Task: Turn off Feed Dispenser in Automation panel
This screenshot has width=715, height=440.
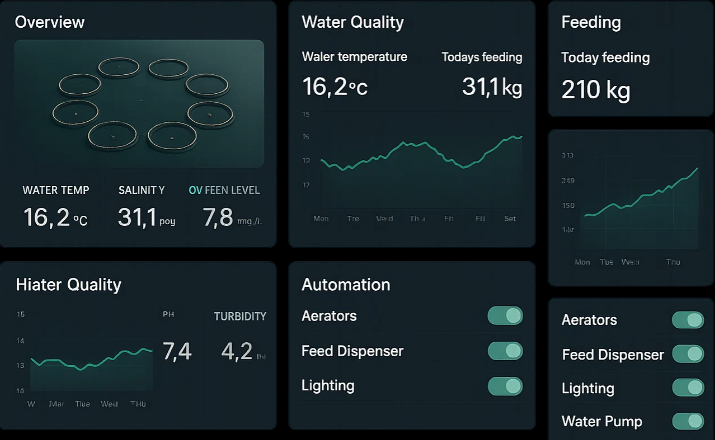Action: (505, 351)
